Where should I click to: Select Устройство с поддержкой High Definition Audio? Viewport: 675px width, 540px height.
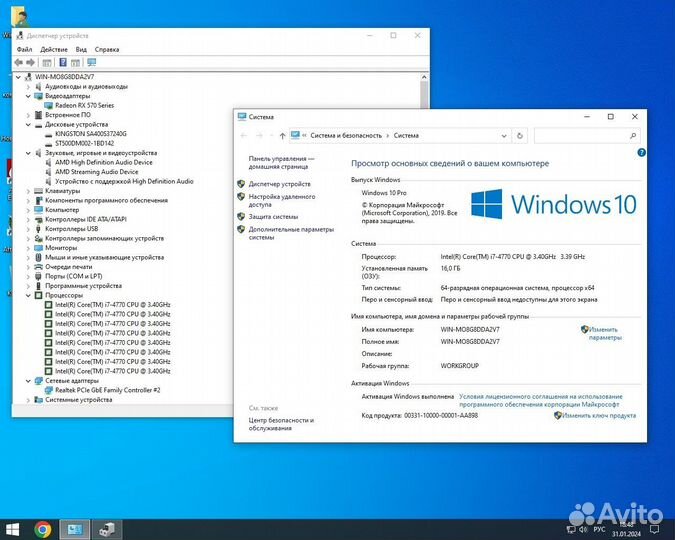click(124, 181)
